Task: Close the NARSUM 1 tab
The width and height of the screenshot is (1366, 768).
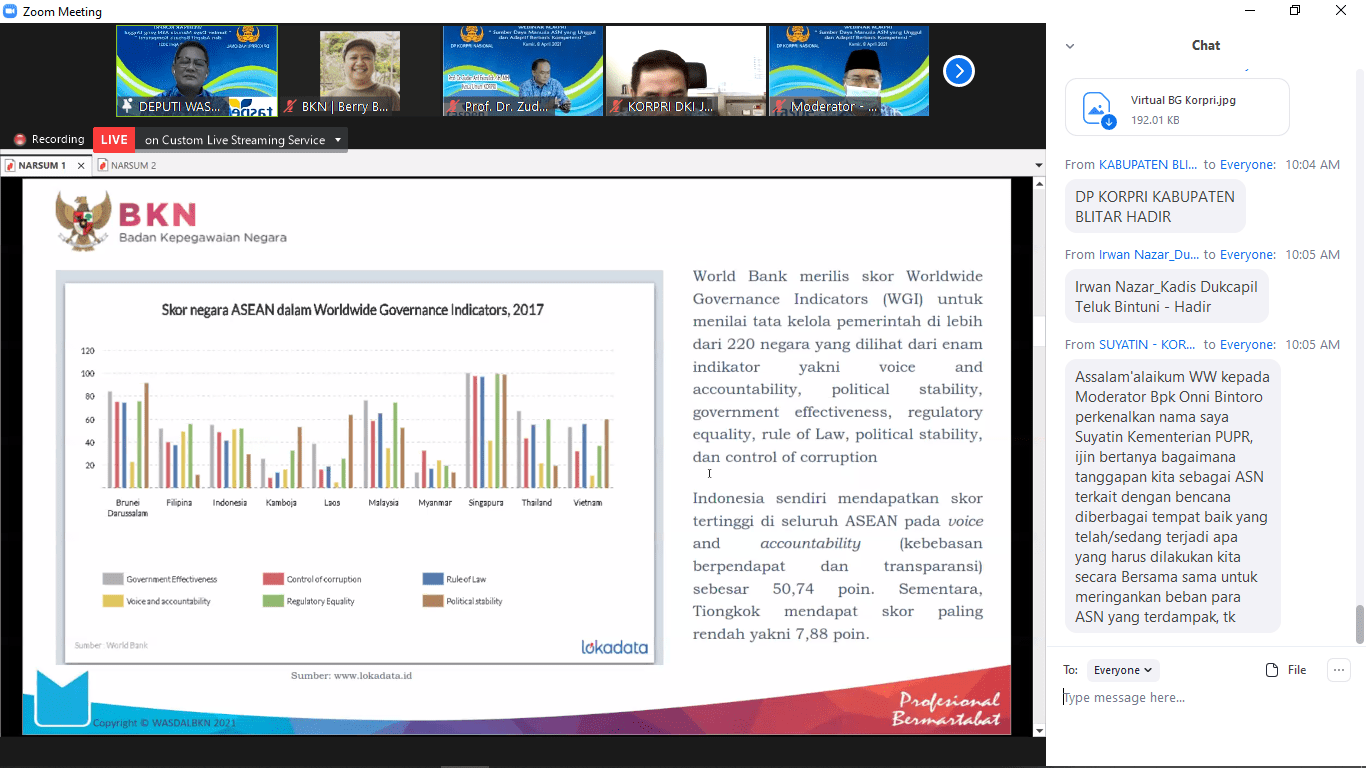Action: [x=82, y=166]
